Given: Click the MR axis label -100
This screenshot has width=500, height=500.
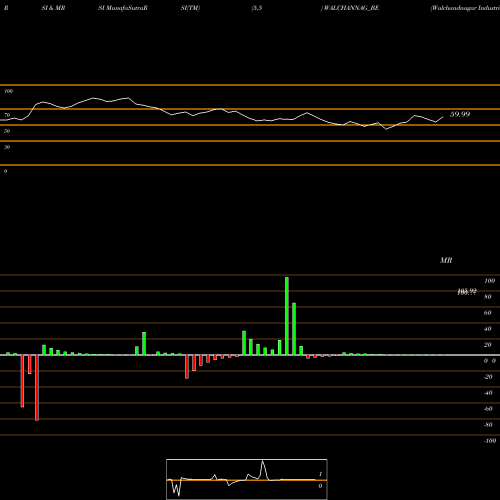Looking at the screenshot, I should pyautogui.click(x=490, y=441).
